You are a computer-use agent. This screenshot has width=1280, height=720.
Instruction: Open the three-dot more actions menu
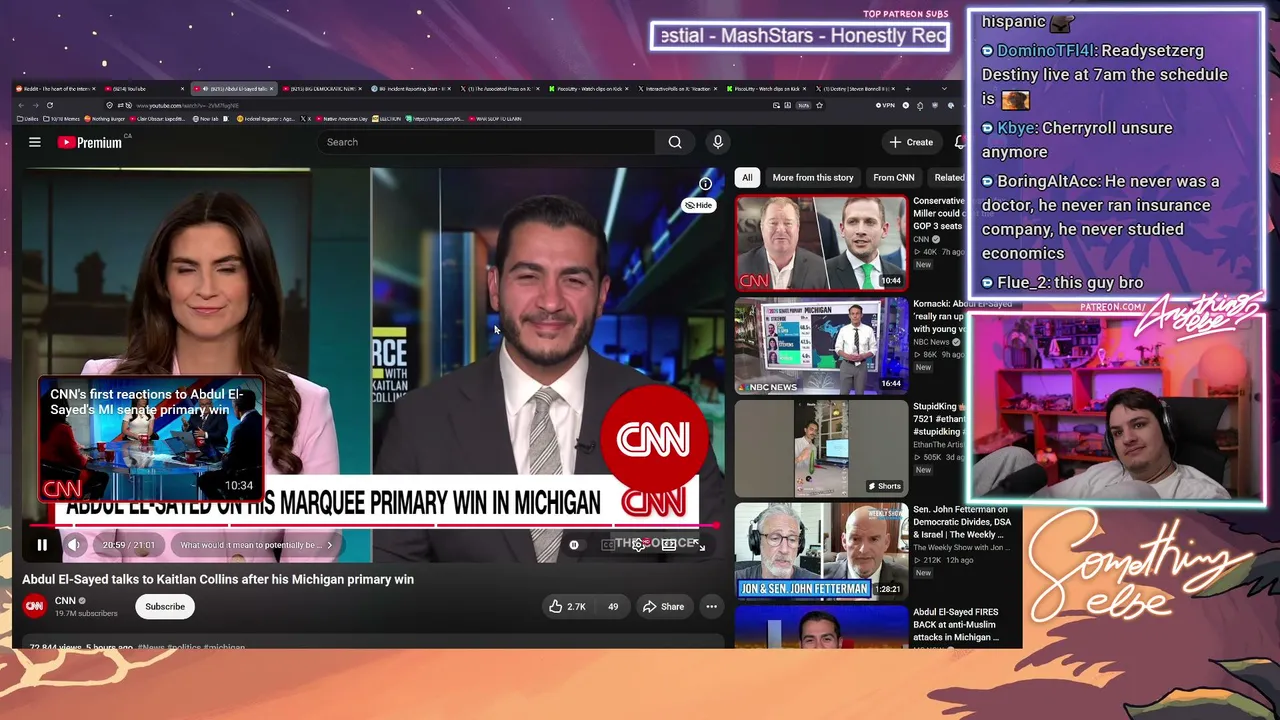coord(711,606)
